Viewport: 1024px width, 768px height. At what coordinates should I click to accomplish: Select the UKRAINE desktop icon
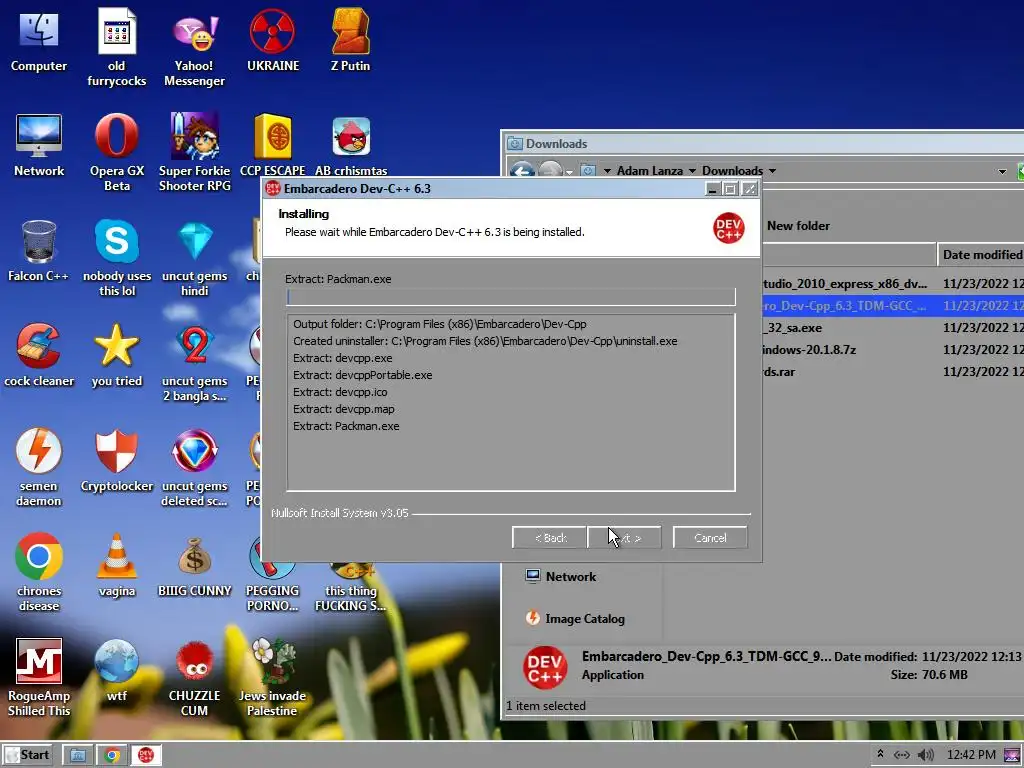[x=273, y=42]
